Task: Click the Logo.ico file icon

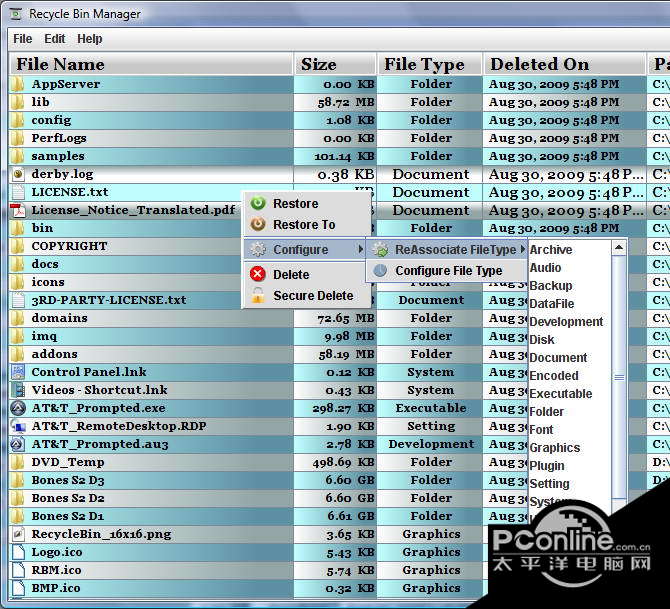Action: pos(18,552)
